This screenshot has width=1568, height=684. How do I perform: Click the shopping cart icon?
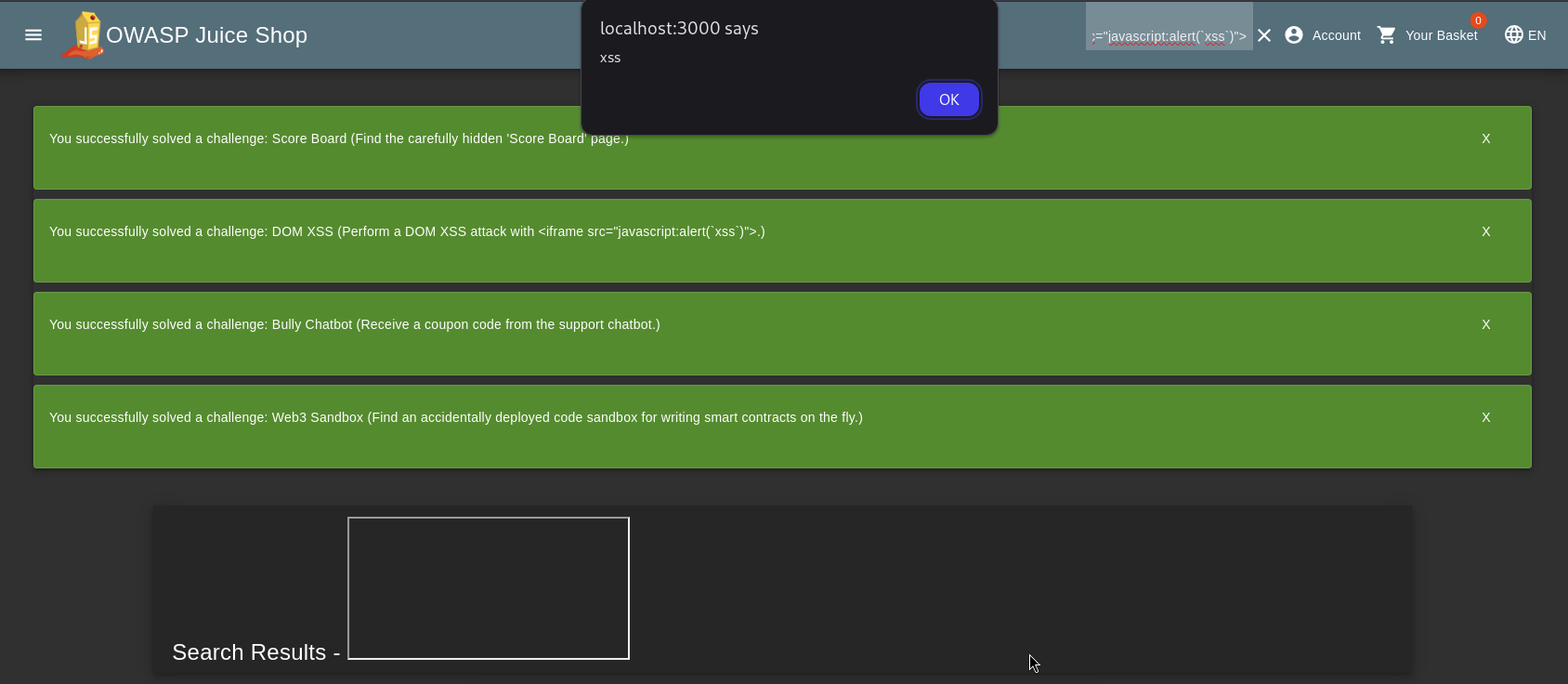pyautogui.click(x=1387, y=35)
